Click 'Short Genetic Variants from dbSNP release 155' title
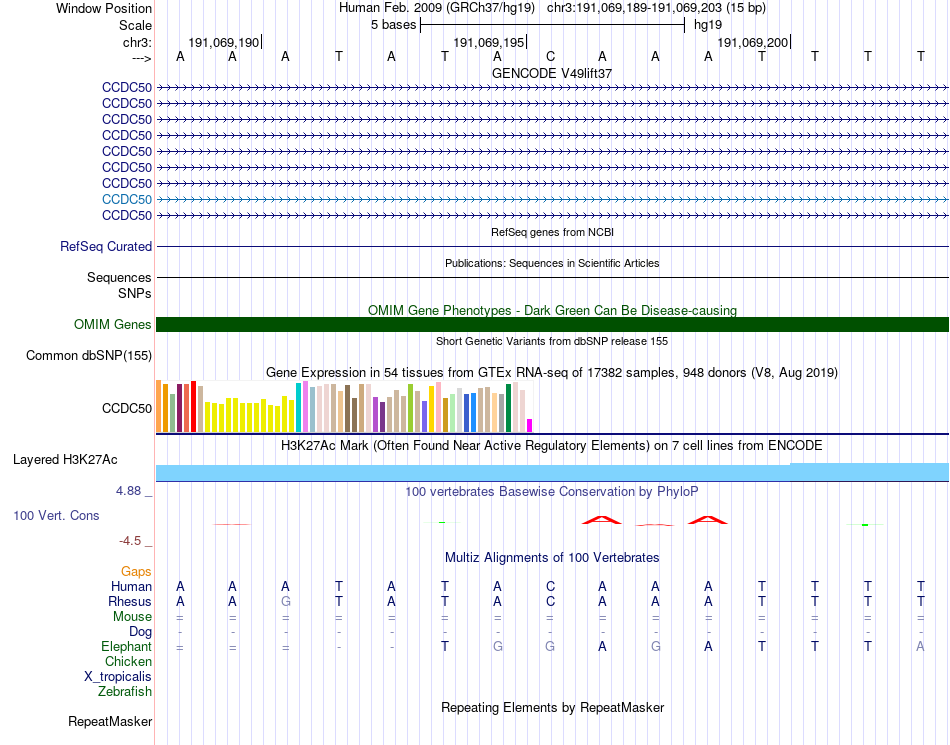 point(552,341)
